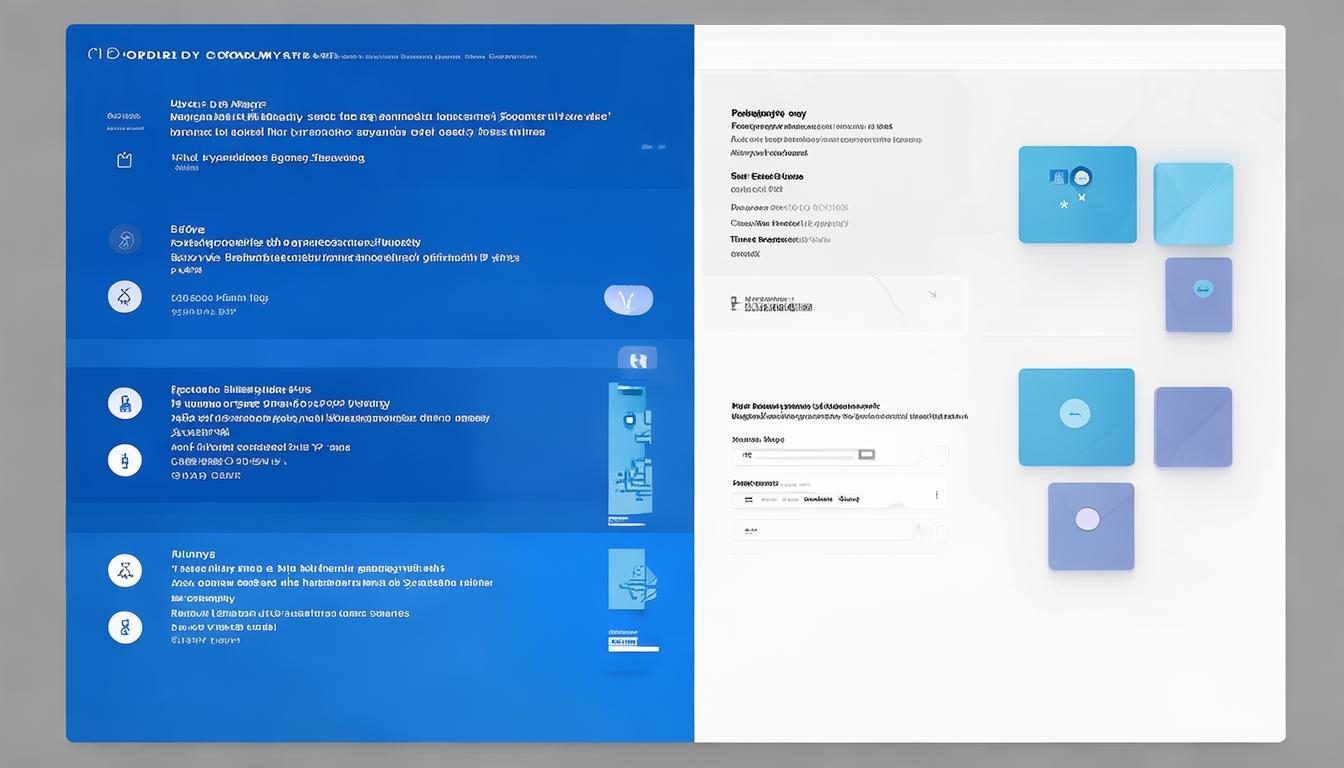
Task: Click the dim circular icon beside second section heading
Action: coord(125,240)
